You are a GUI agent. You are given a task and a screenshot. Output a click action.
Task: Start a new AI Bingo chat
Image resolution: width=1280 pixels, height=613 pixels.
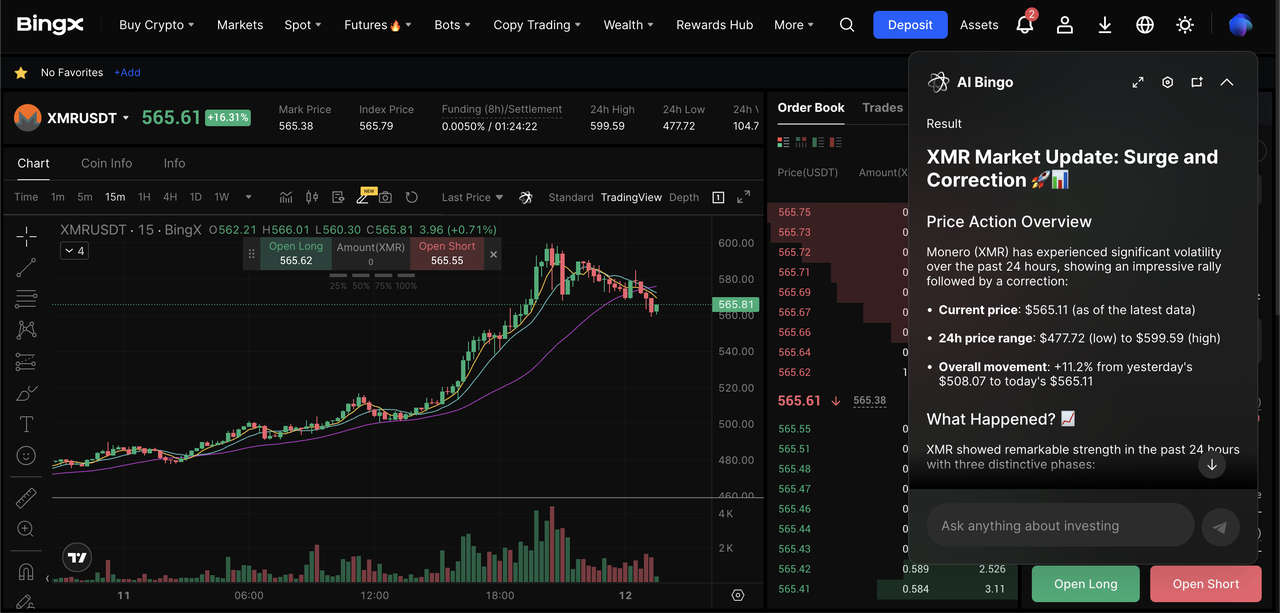tap(1197, 82)
